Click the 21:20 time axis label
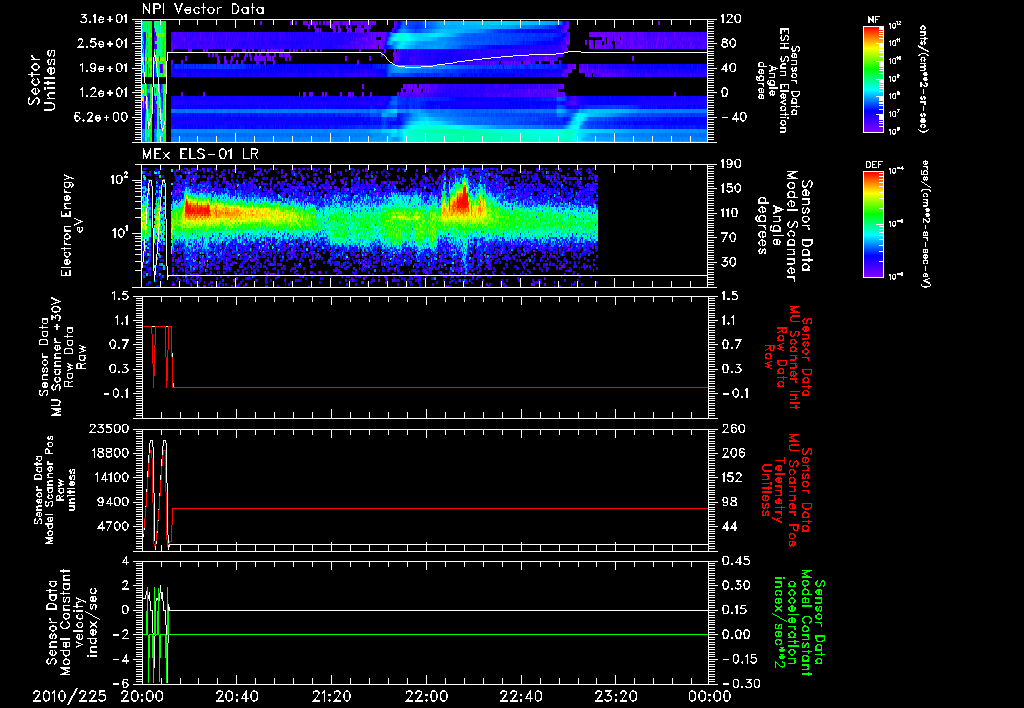The width and height of the screenshot is (1024, 708). click(331, 696)
